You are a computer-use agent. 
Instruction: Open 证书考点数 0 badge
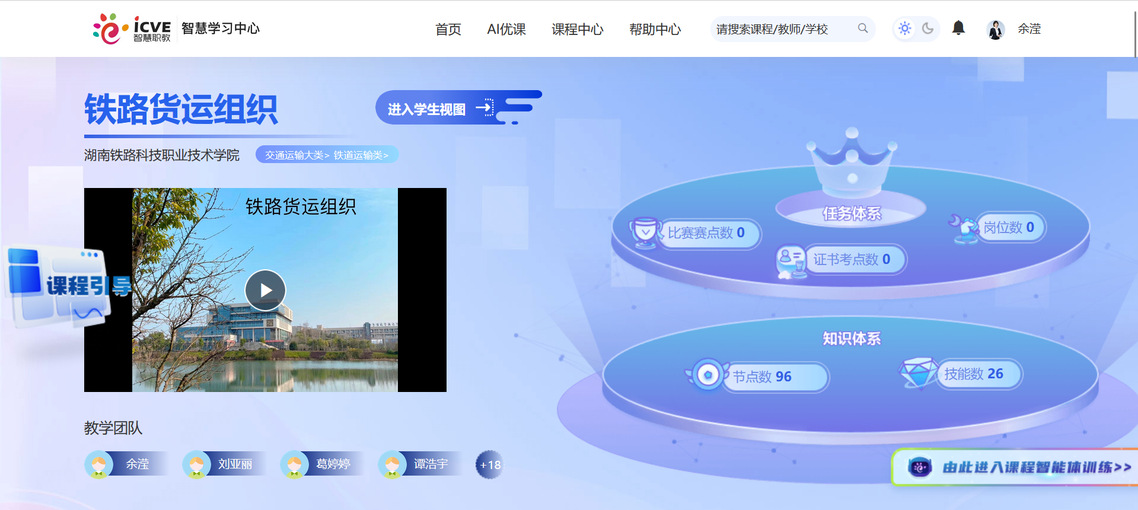pos(855,260)
